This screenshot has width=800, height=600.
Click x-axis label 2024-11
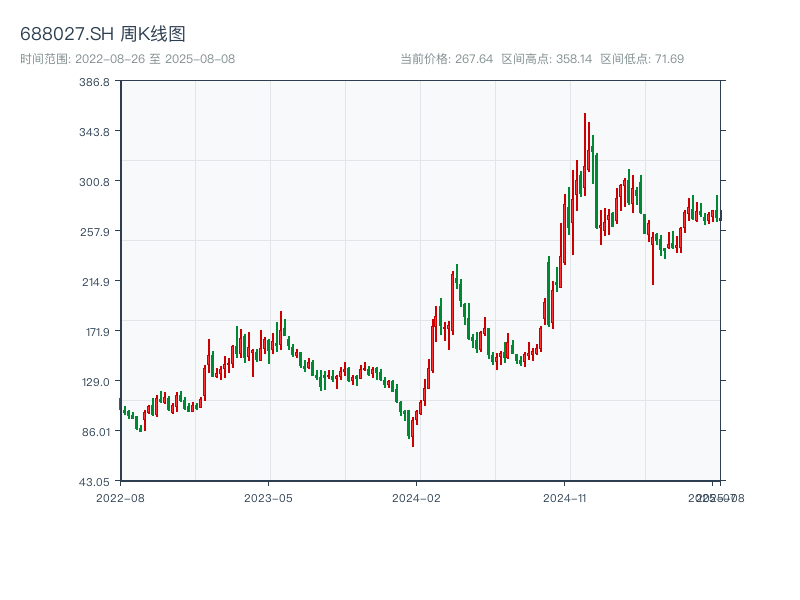(x=565, y=498)
